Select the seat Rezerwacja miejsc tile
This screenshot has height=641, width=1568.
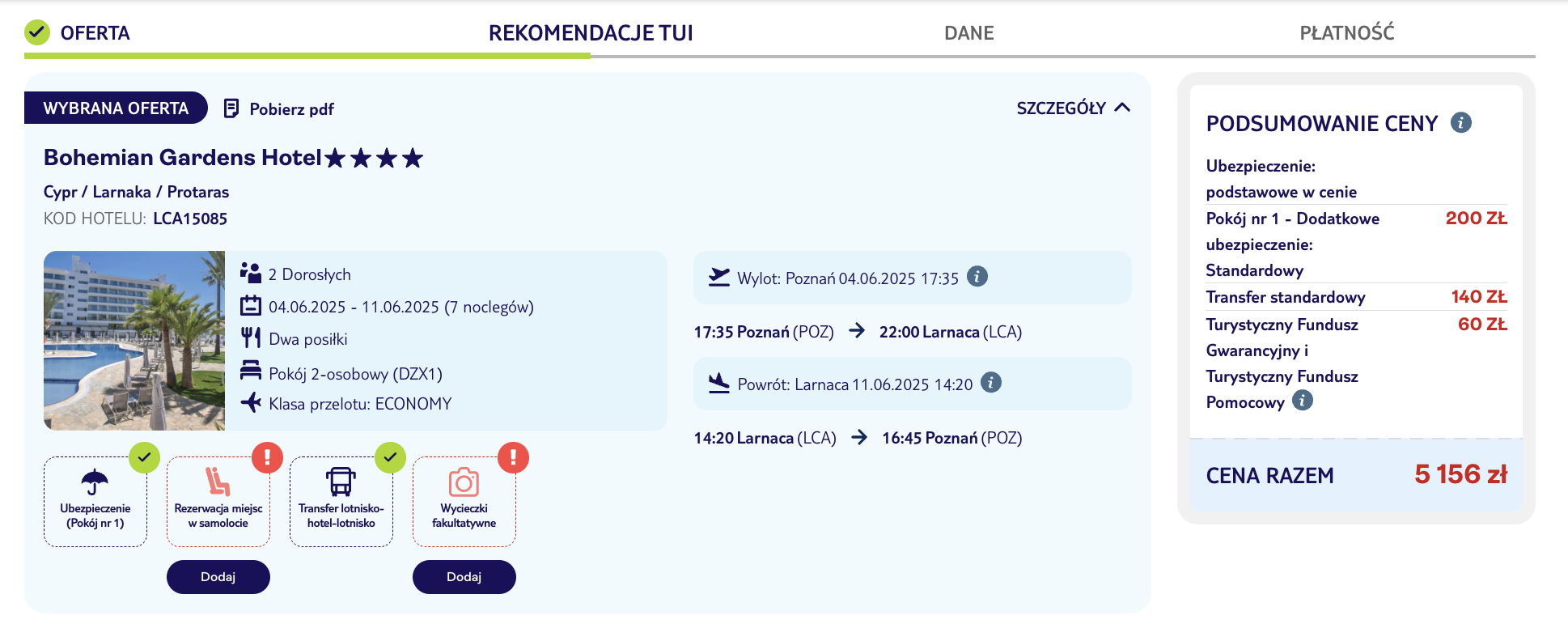[218, 502]
